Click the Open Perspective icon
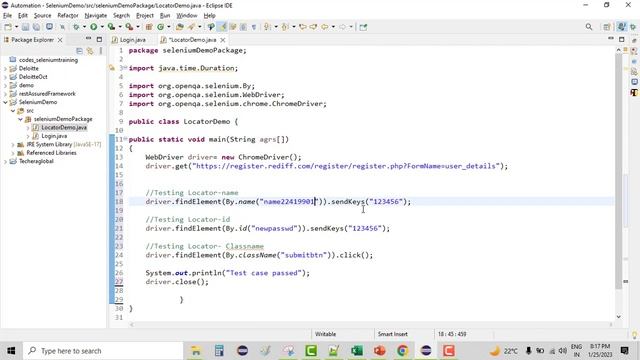Screen dimensions: 640x360 pos(607,27)
